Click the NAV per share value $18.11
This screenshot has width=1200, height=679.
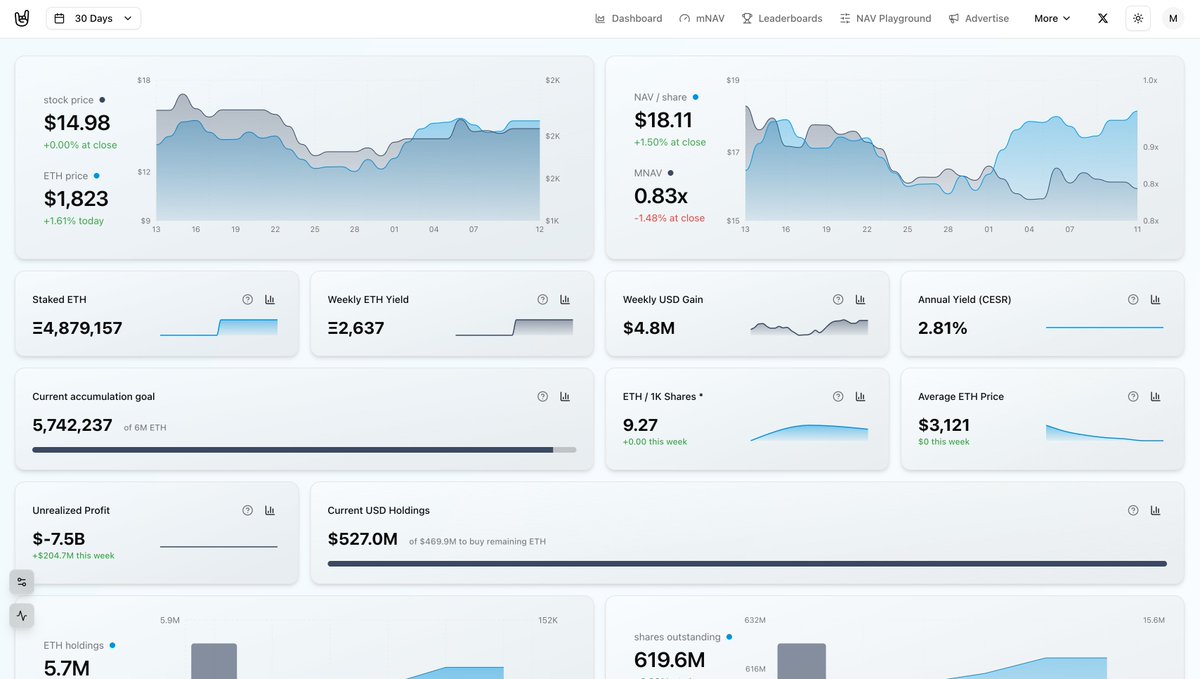pos(663,120)
